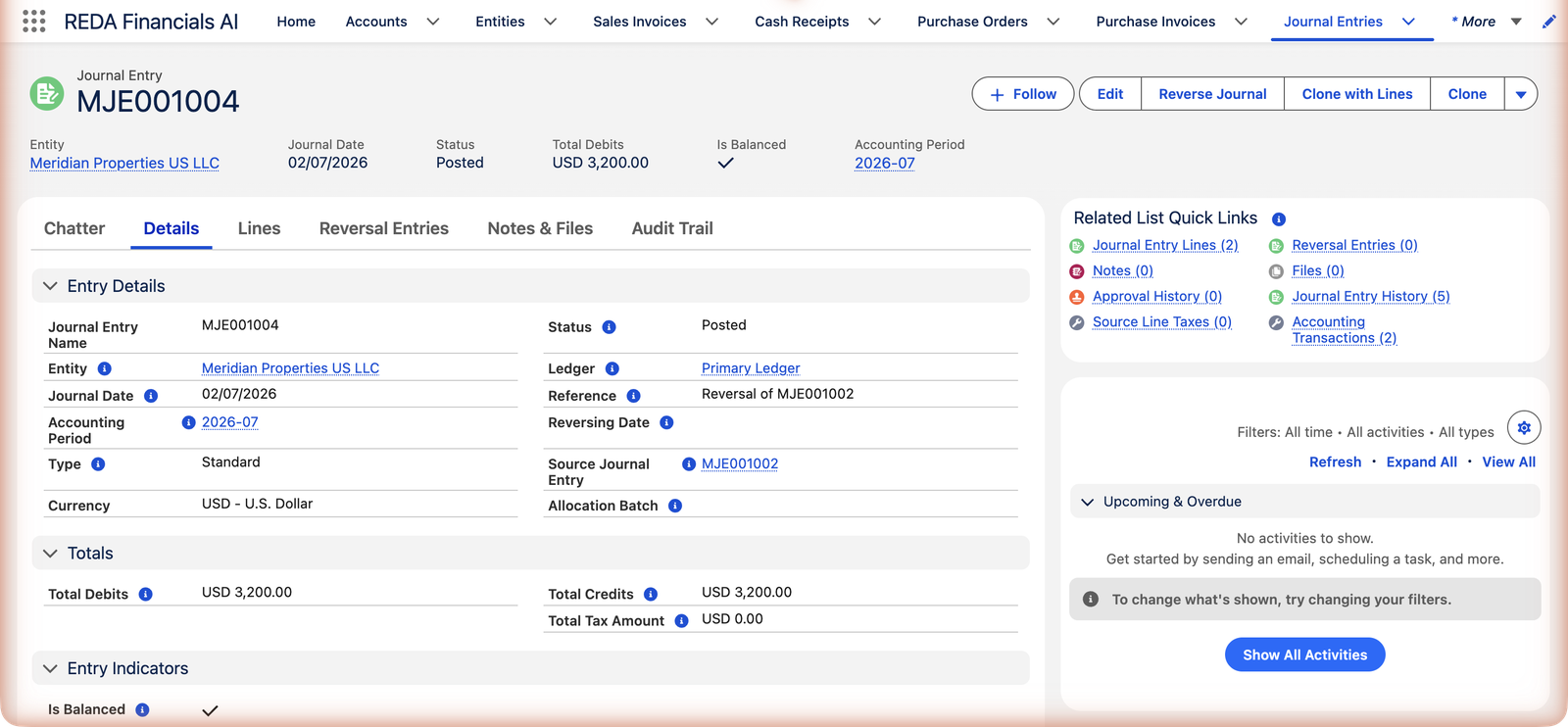Collapse the Entry Details section

[50, 286]
